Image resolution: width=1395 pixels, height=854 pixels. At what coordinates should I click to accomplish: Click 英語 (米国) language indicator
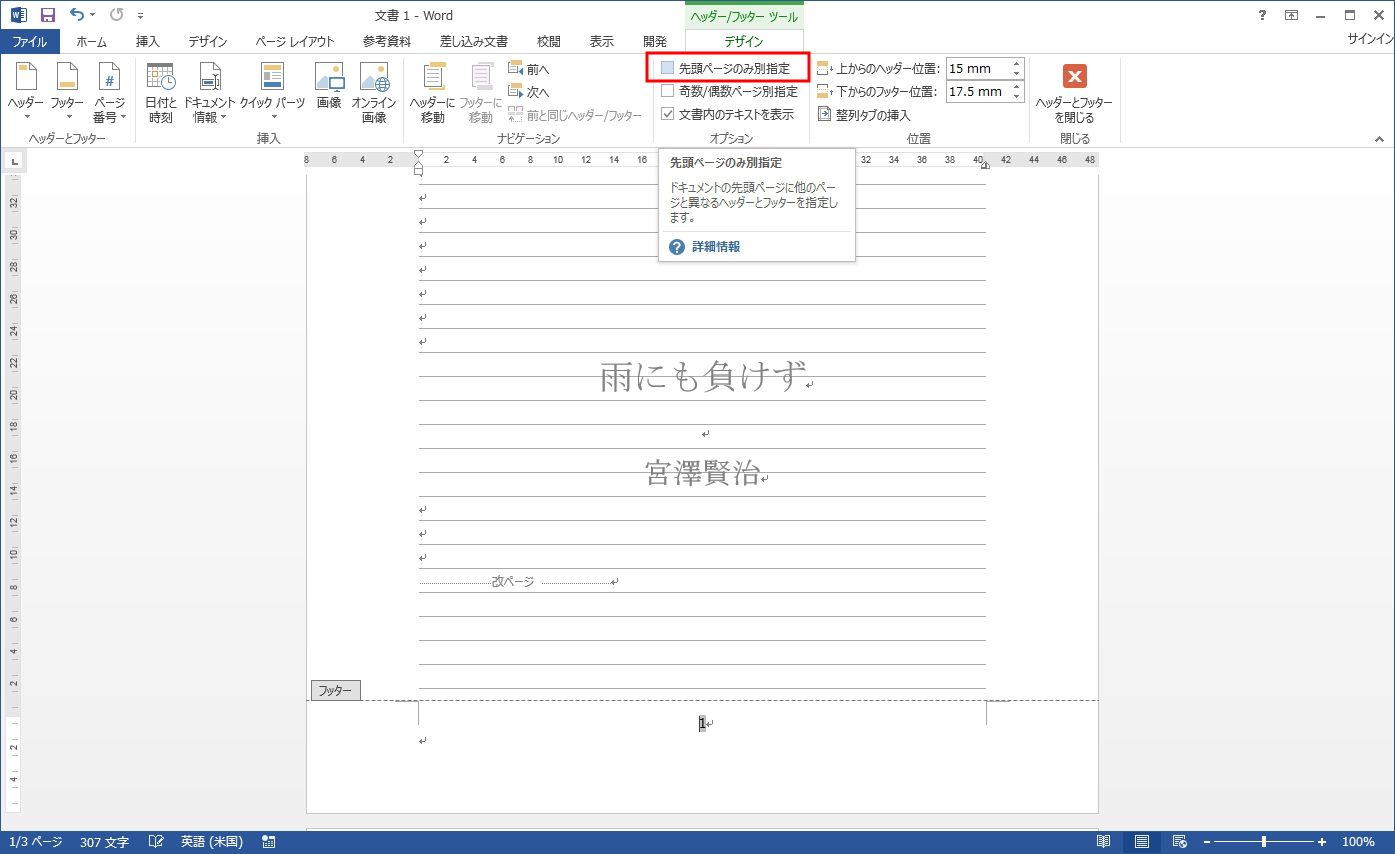pyautogui.click(x=212, y=842)
